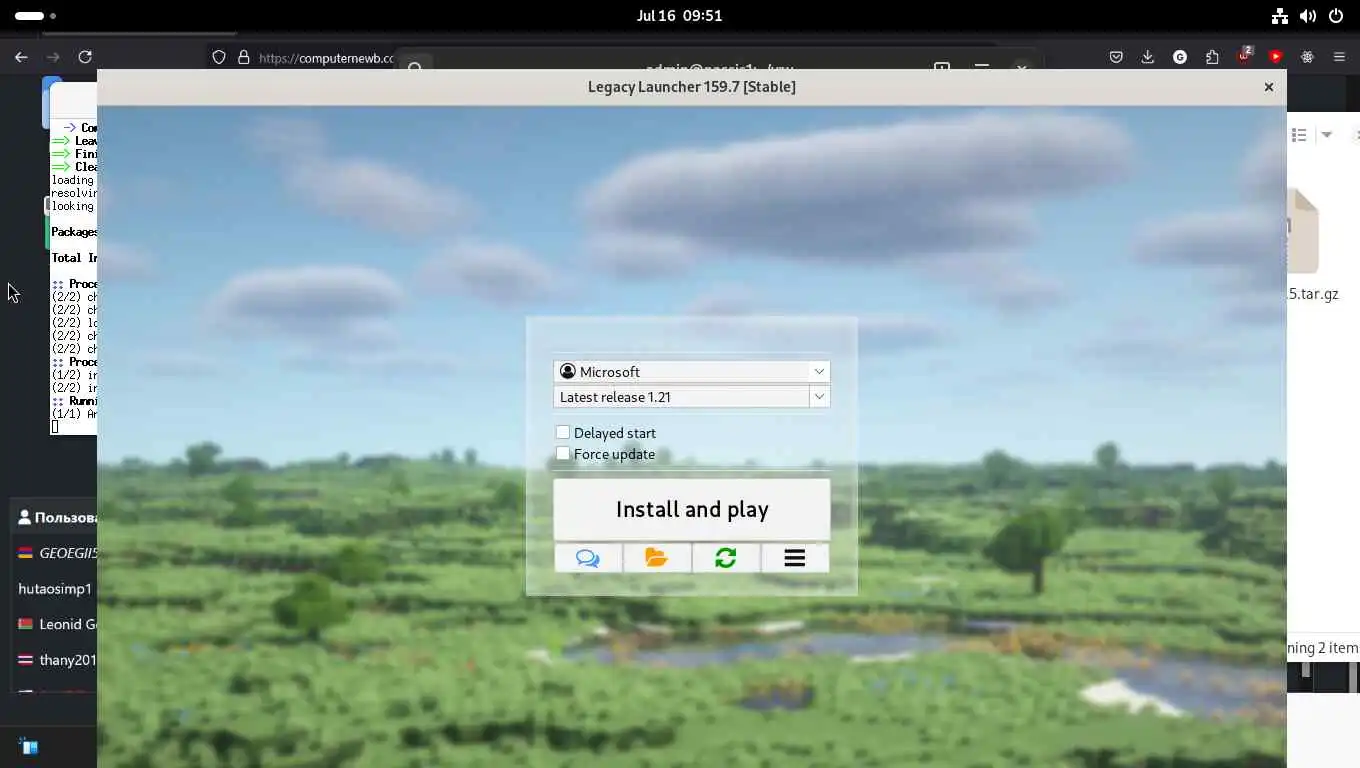Open the launcher hamburger menu

tap(795, 558)
